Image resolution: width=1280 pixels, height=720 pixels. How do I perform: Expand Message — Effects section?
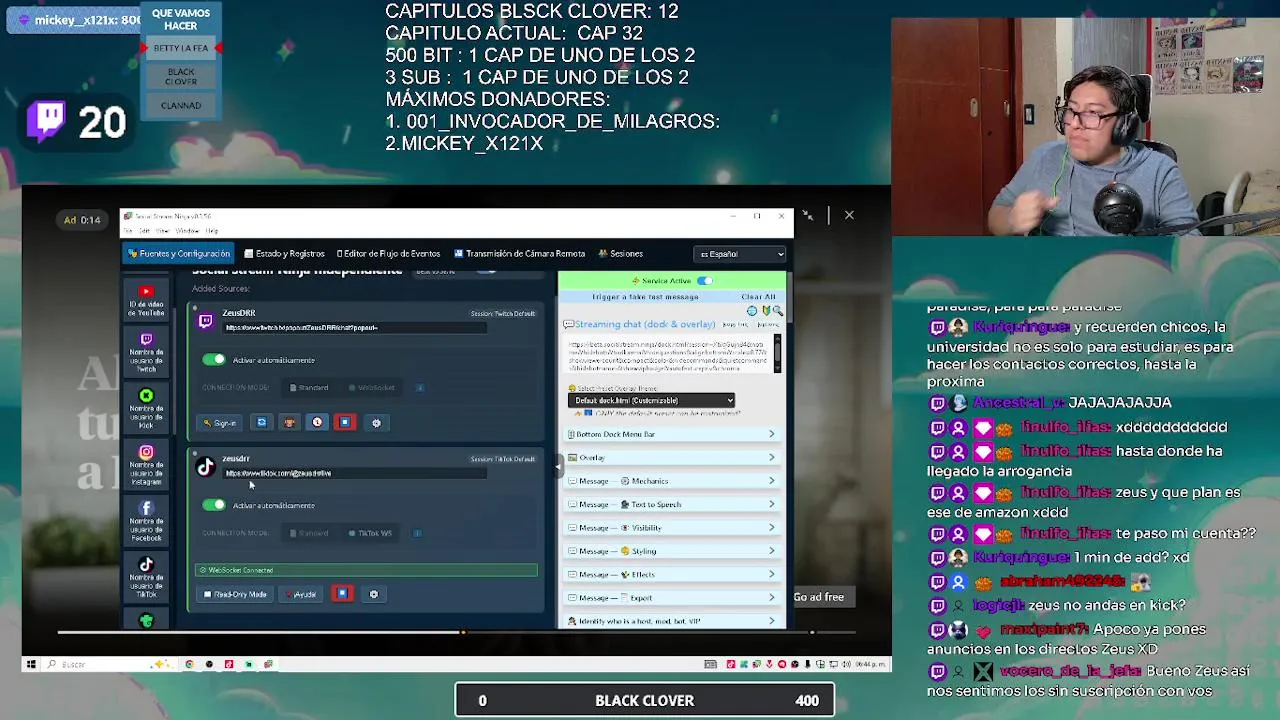672,574
